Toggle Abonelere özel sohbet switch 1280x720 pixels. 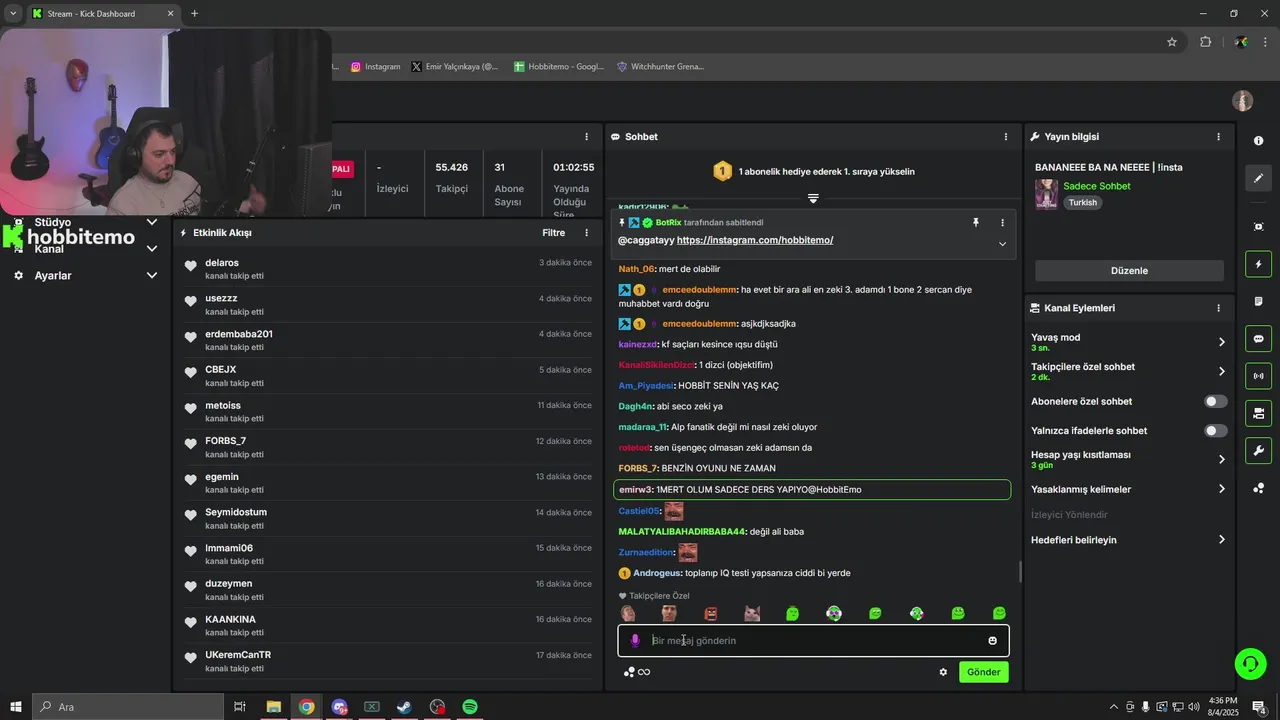click(1215, 401)
